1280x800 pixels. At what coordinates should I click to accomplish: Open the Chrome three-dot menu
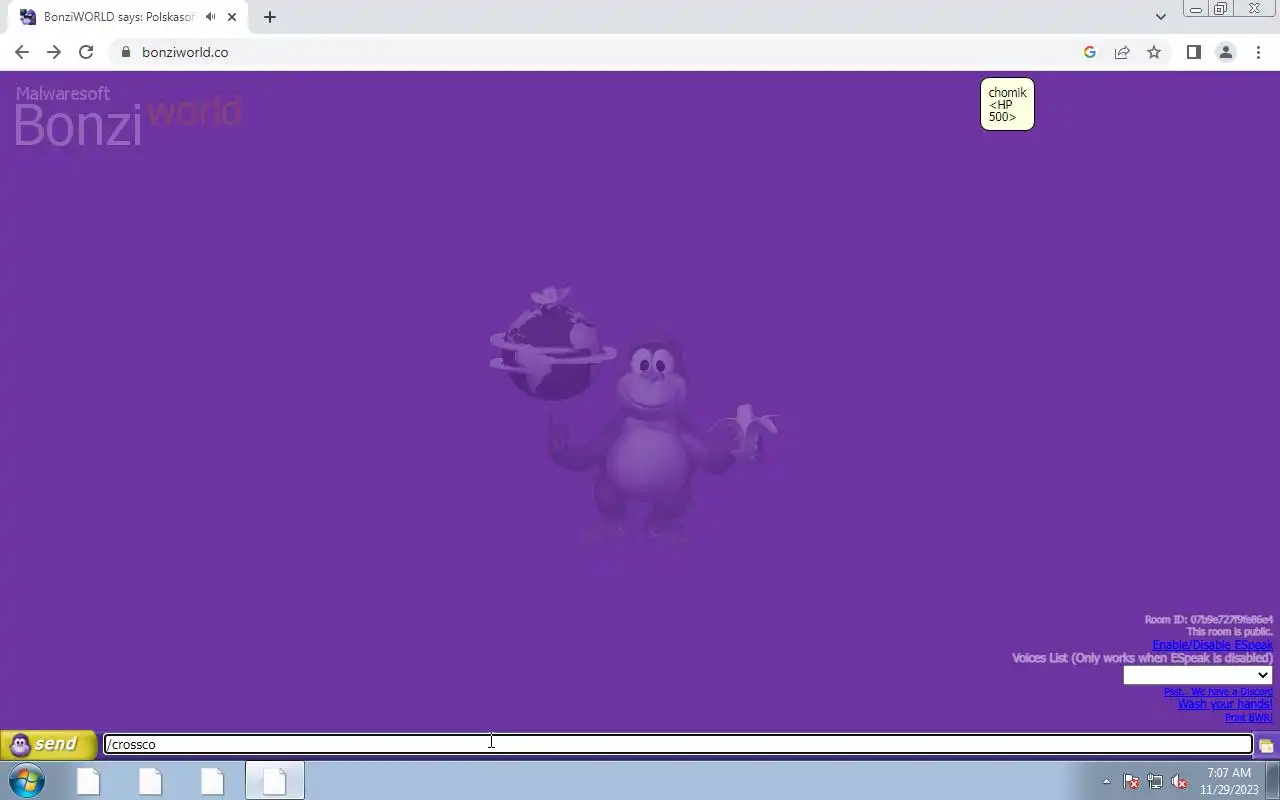[1258, 52]
